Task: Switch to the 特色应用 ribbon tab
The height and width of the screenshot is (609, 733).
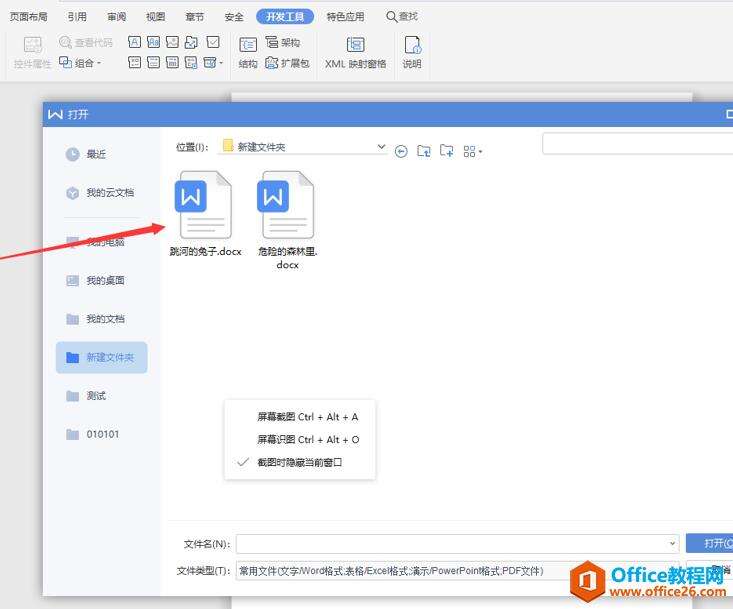Action: click(345, 17)
